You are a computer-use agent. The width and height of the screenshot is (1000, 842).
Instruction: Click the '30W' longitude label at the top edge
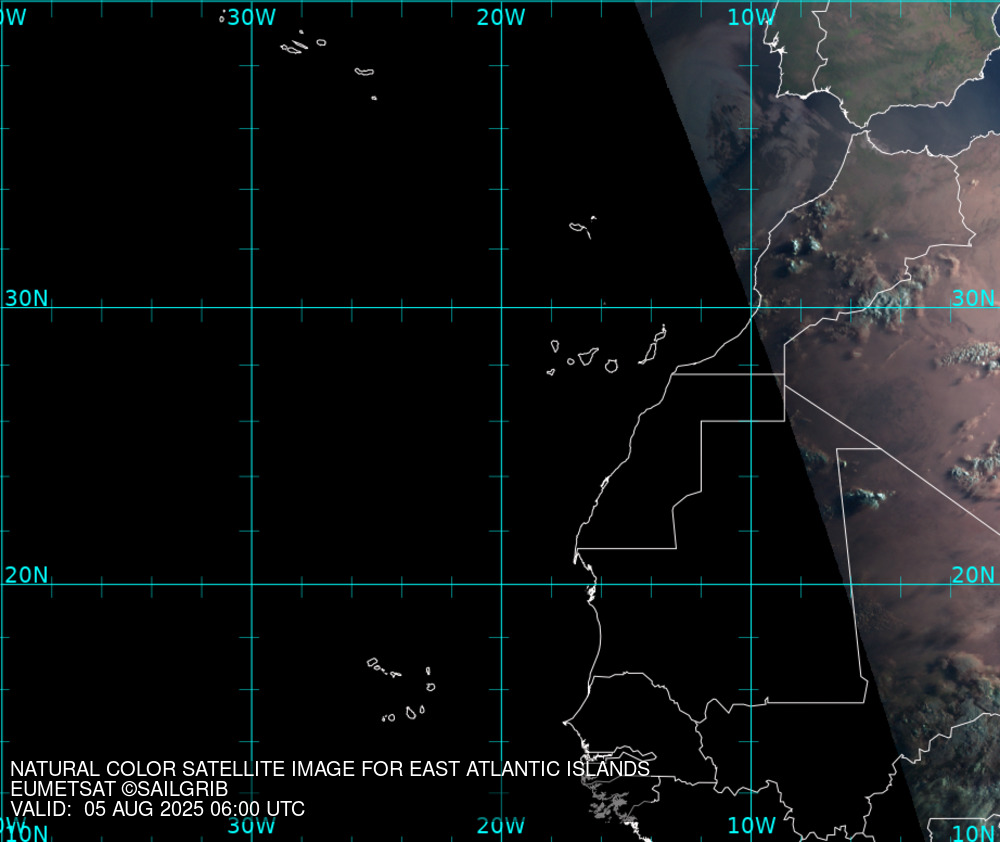click(x=251, y=17)
